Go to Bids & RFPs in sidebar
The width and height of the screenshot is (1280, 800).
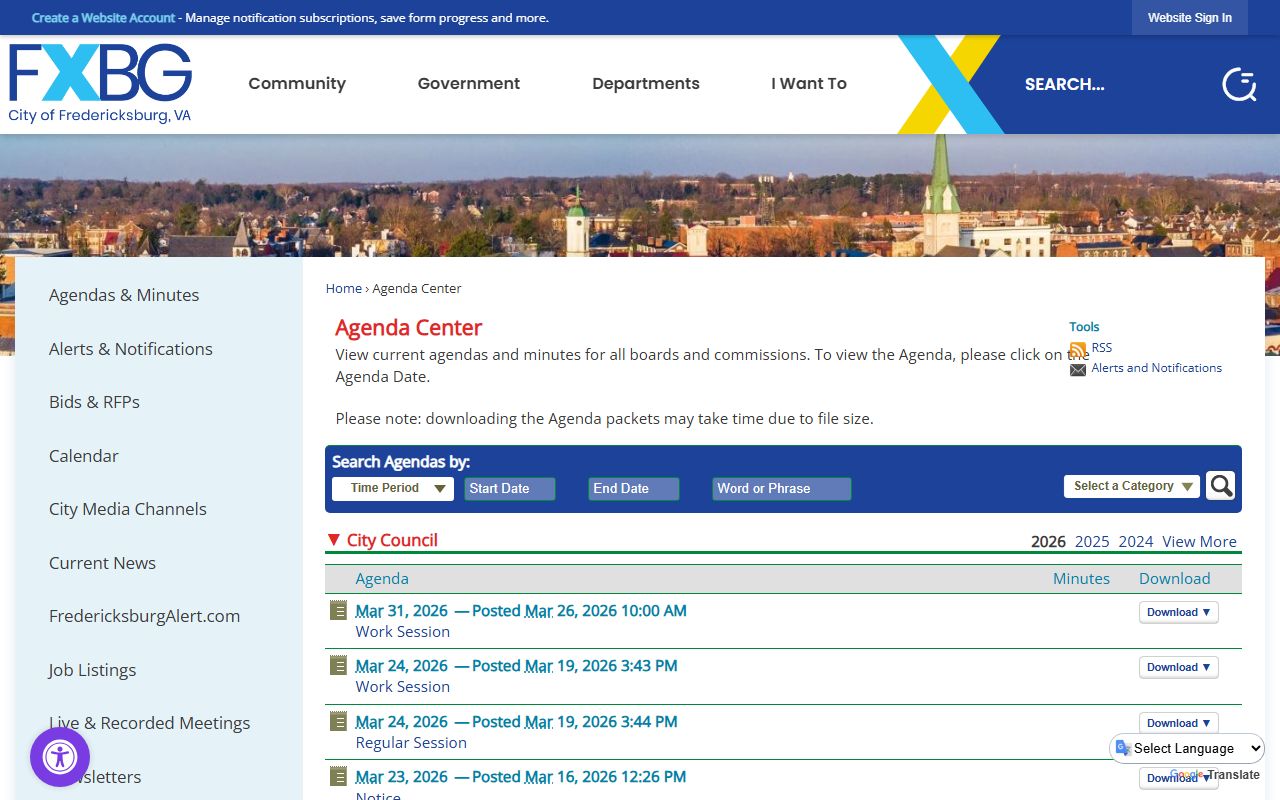pyautogui.click(x=94, y=402)
